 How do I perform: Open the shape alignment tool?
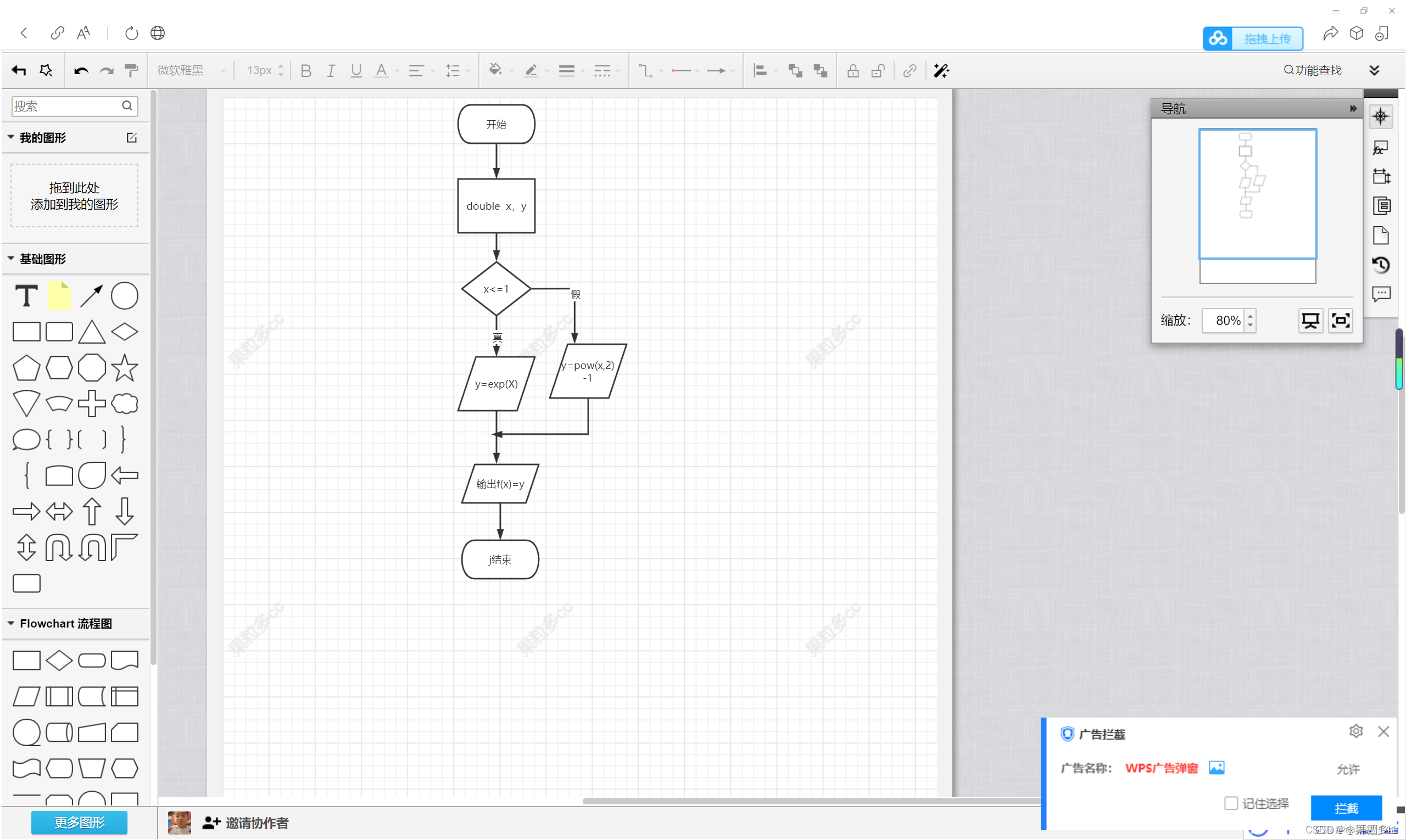pyautogui.click(x=761, y=71)
